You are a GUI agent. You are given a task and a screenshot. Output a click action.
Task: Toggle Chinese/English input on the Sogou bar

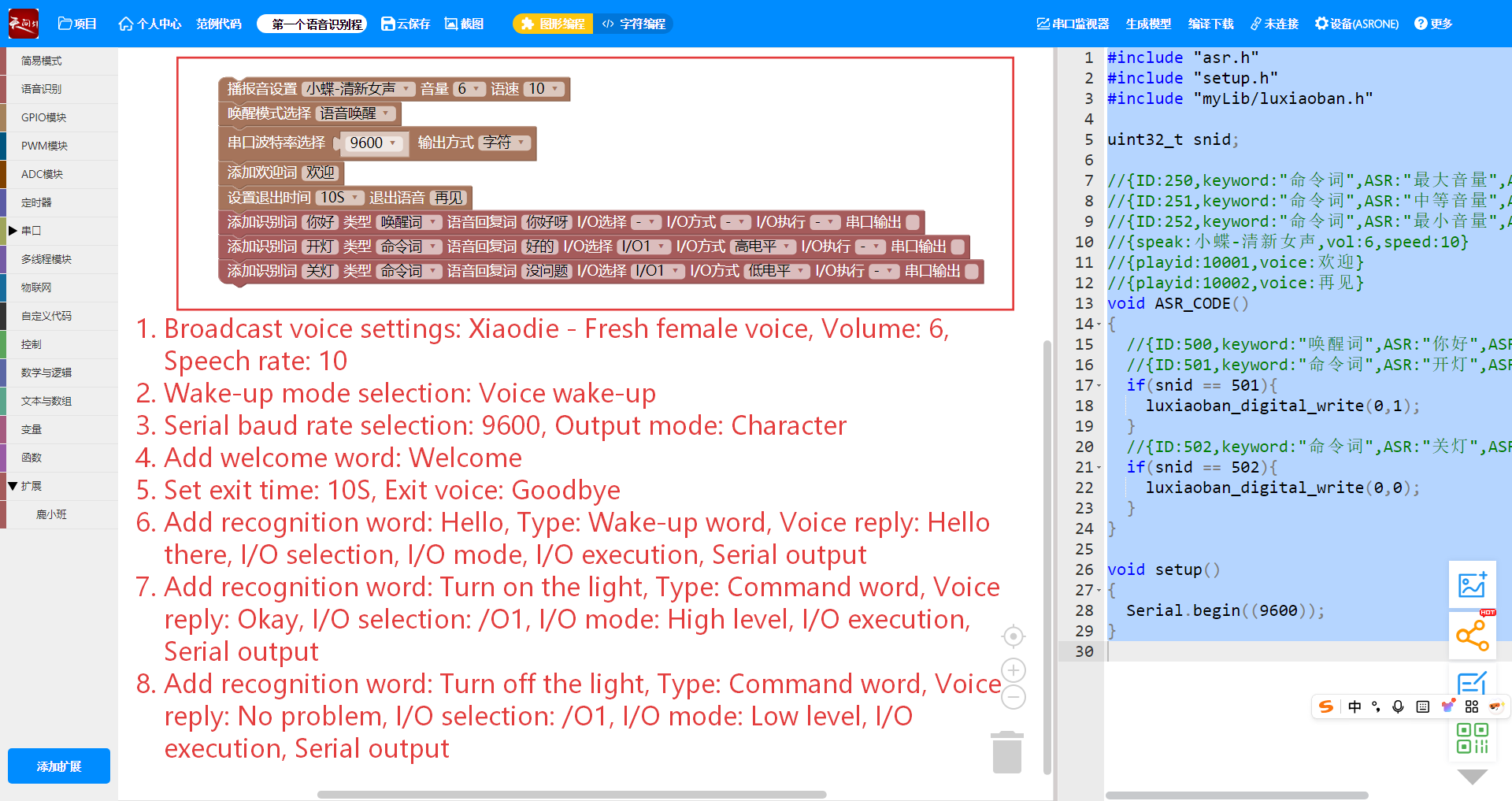click(1354, 706)
